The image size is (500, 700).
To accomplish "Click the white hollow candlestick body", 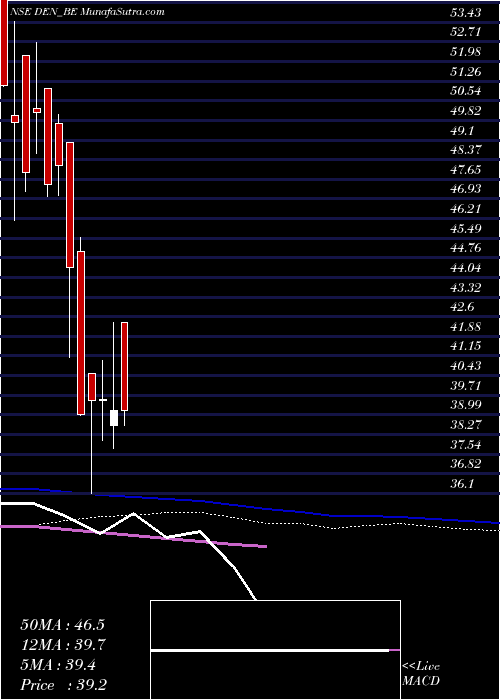I will click(114, 418).
